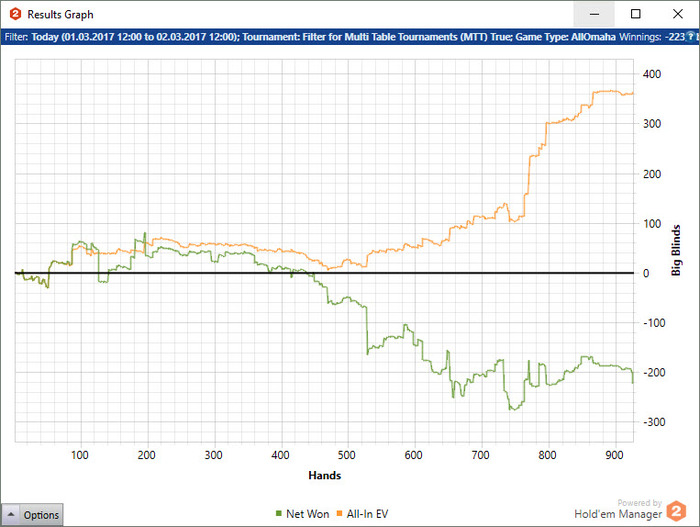The height and width of the screenshot is (527, 700).
Task: Click the 400 label on Big Blinds axis
Action: click(652, 74)
